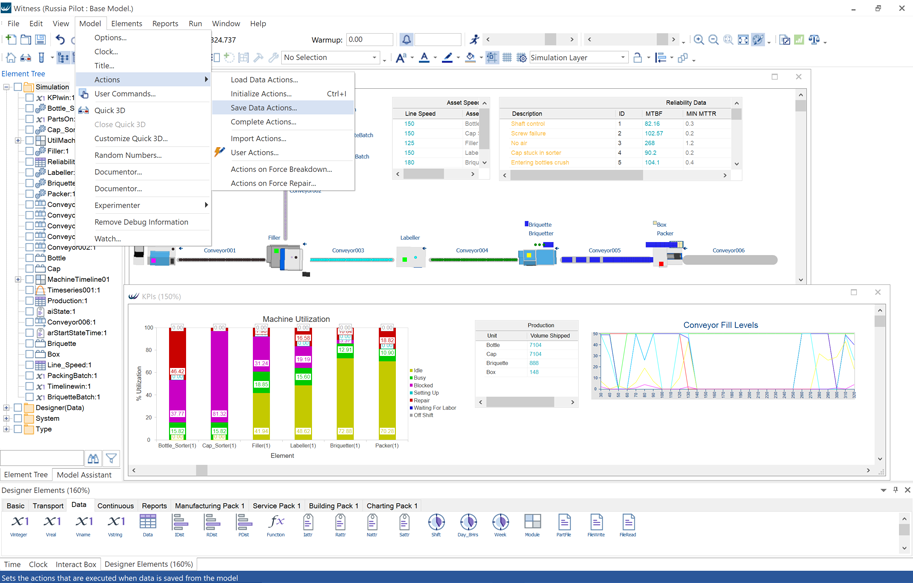The image size is (913, 583).
Task: Expand the Type tree node
Action: 6,429
